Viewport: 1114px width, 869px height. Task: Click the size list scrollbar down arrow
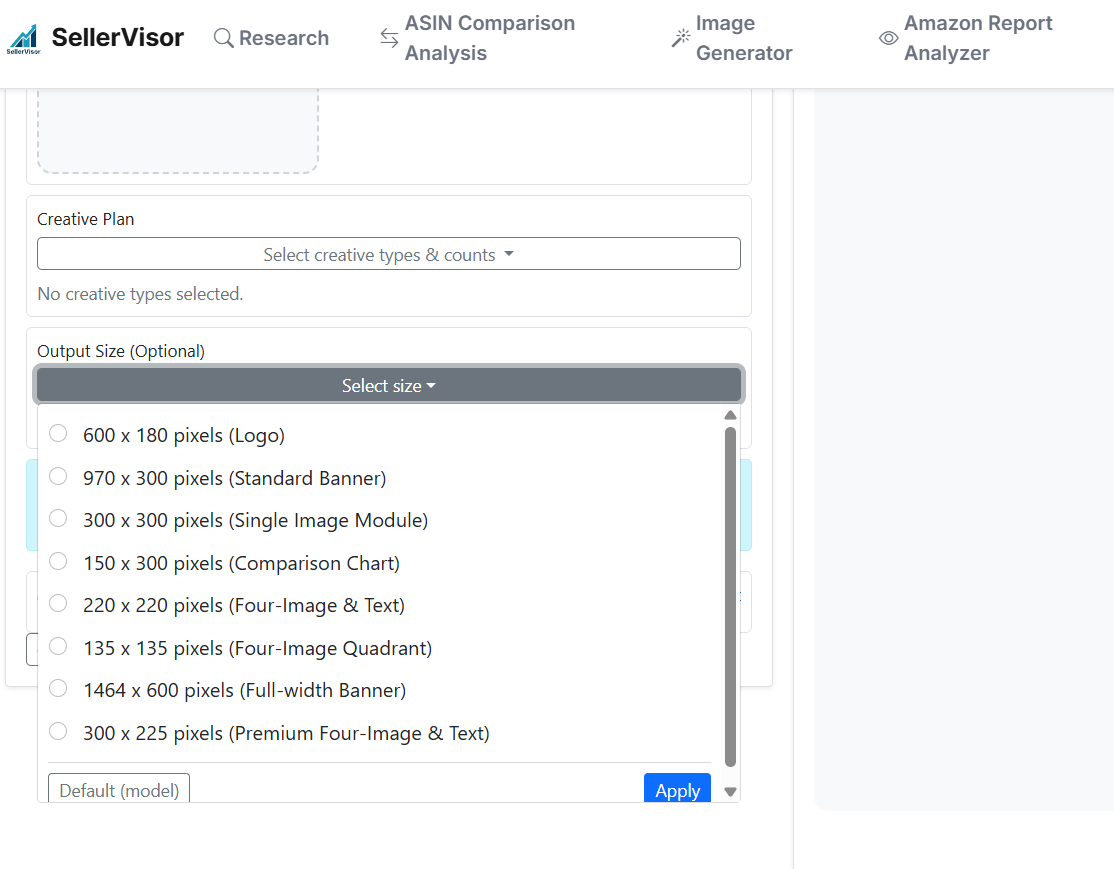coord(730,792)
